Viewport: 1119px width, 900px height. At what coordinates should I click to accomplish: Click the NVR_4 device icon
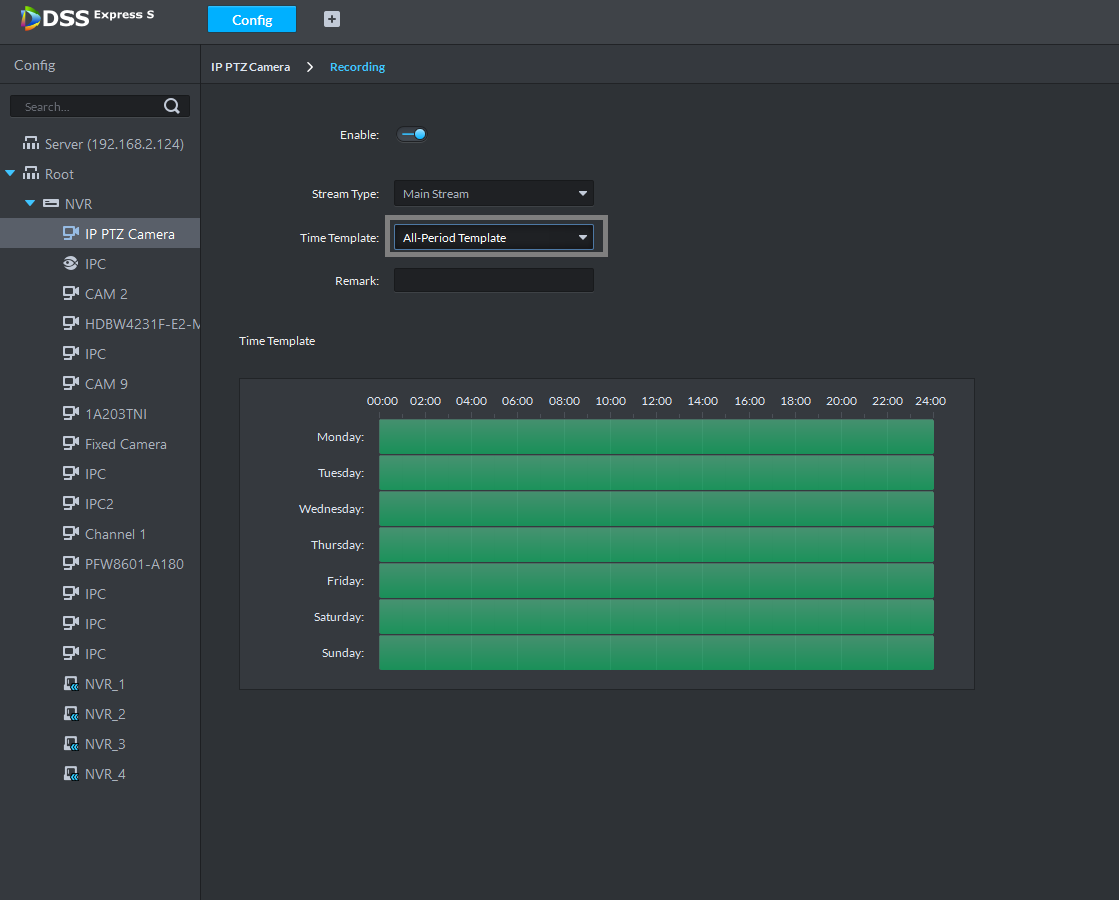pos(70,774)
